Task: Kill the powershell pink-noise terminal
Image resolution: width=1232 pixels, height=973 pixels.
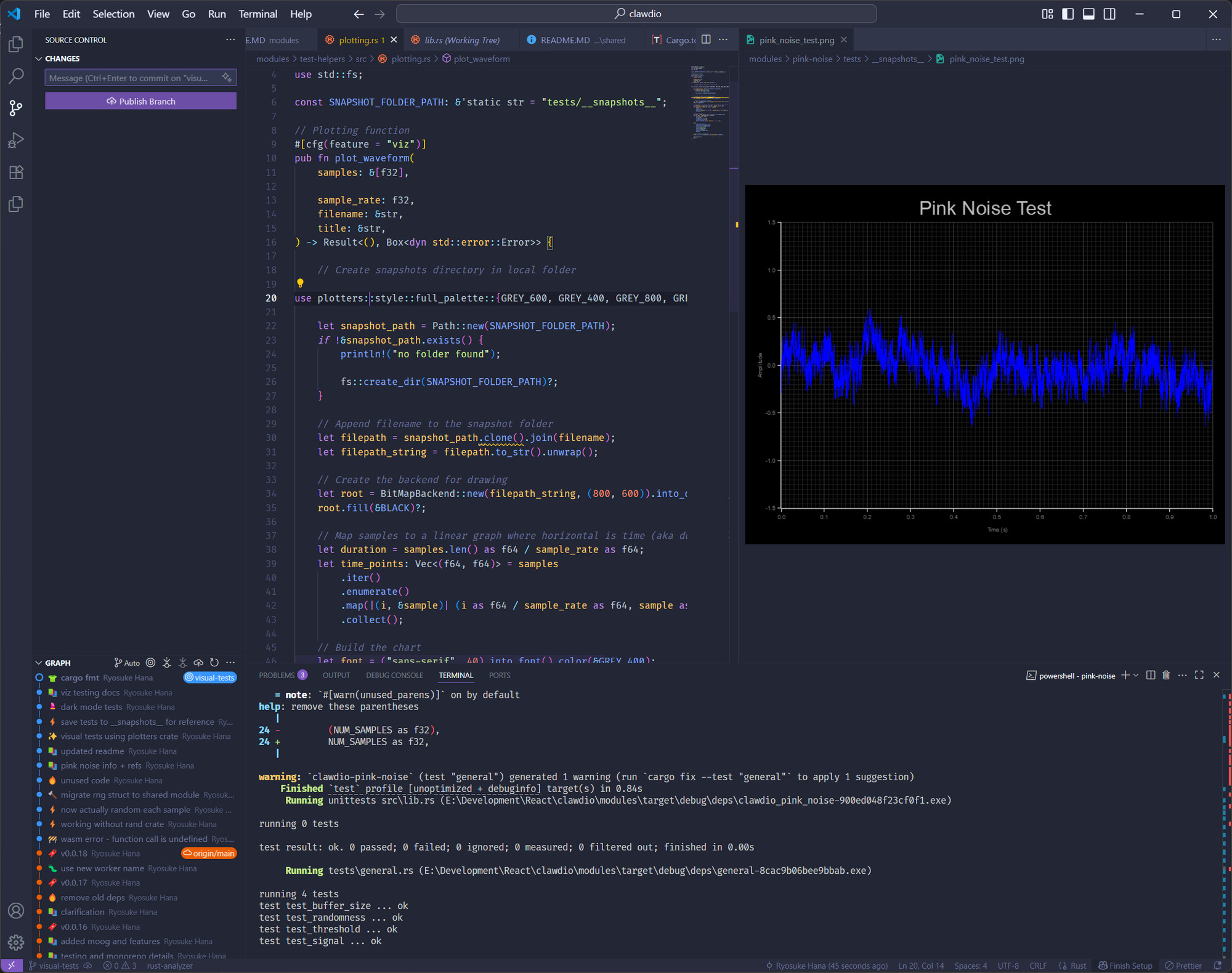Action: pyautogui.click(x=1165, y=675)
